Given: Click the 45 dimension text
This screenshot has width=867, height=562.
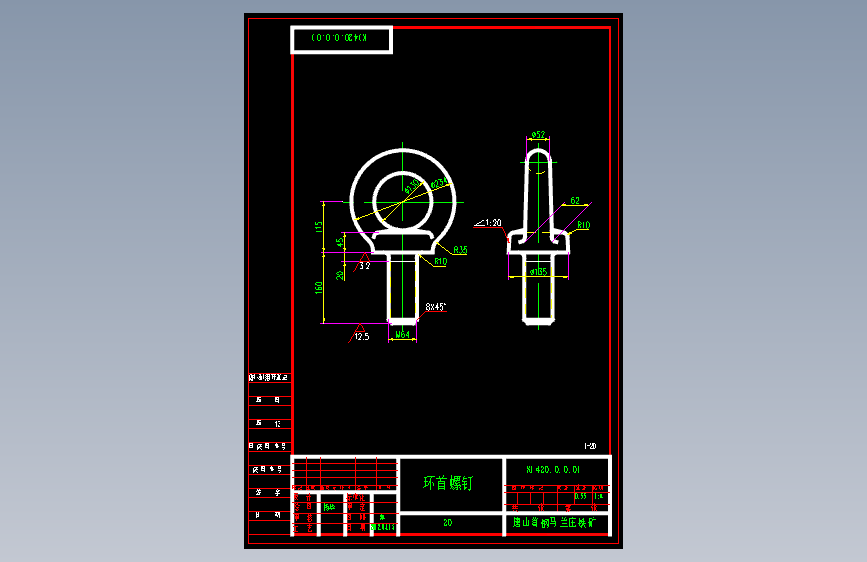Looking at the screenshot, I should coord(340,242).
